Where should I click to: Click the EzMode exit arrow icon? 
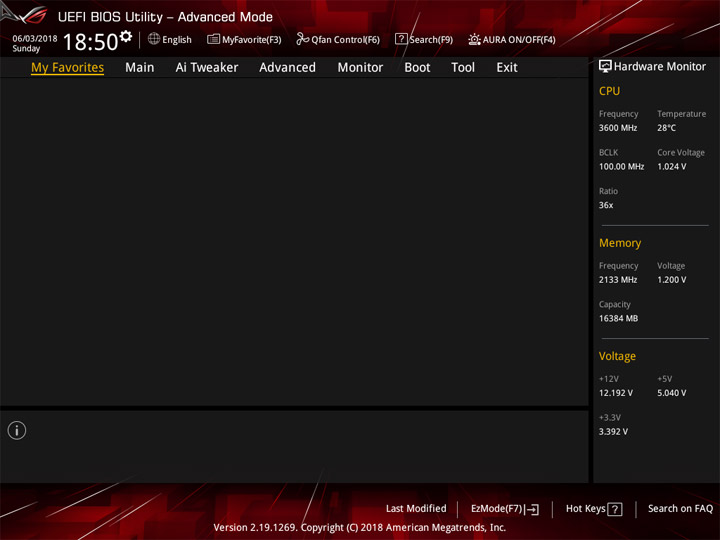532,509
